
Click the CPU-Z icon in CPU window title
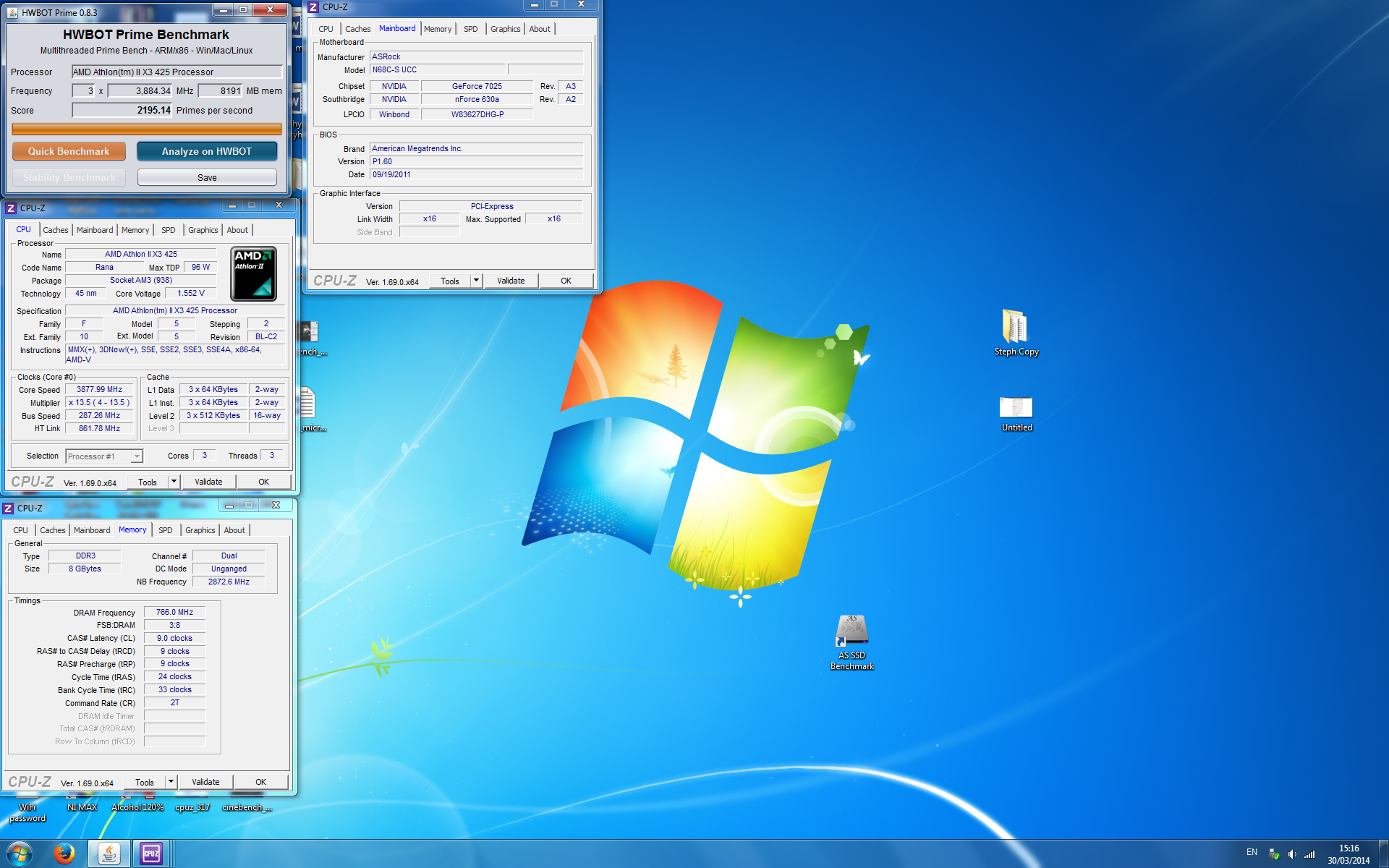click(11, 208)
